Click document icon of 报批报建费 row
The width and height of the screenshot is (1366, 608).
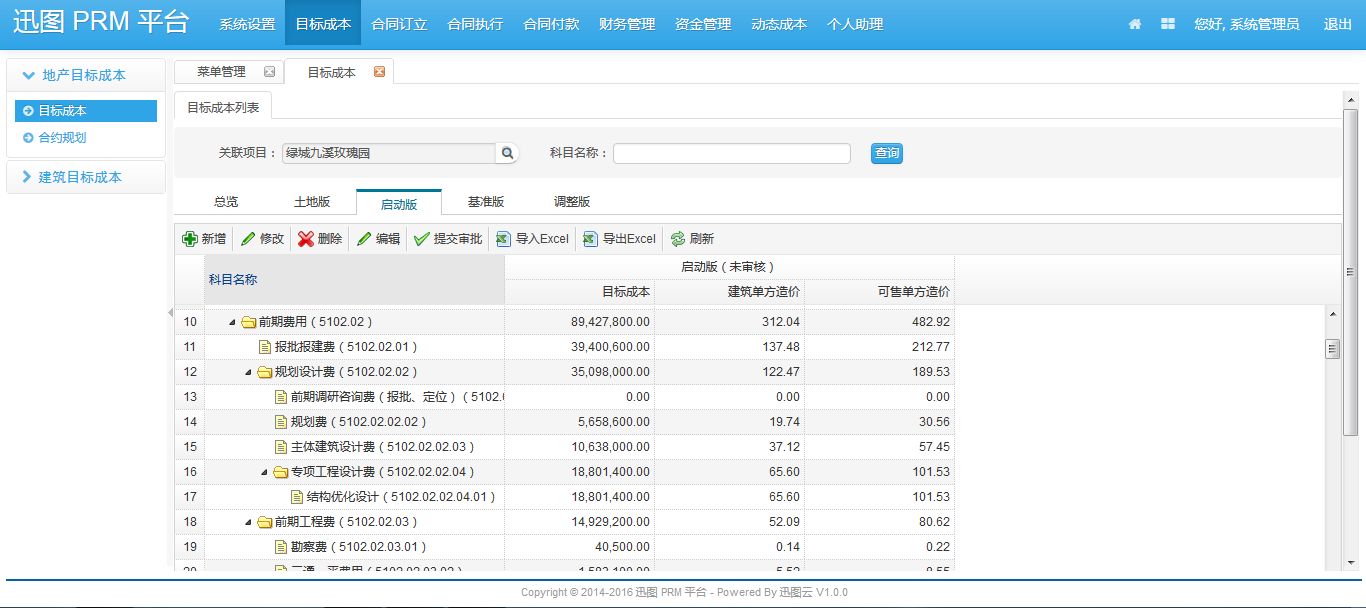click(x=265, y=347)
